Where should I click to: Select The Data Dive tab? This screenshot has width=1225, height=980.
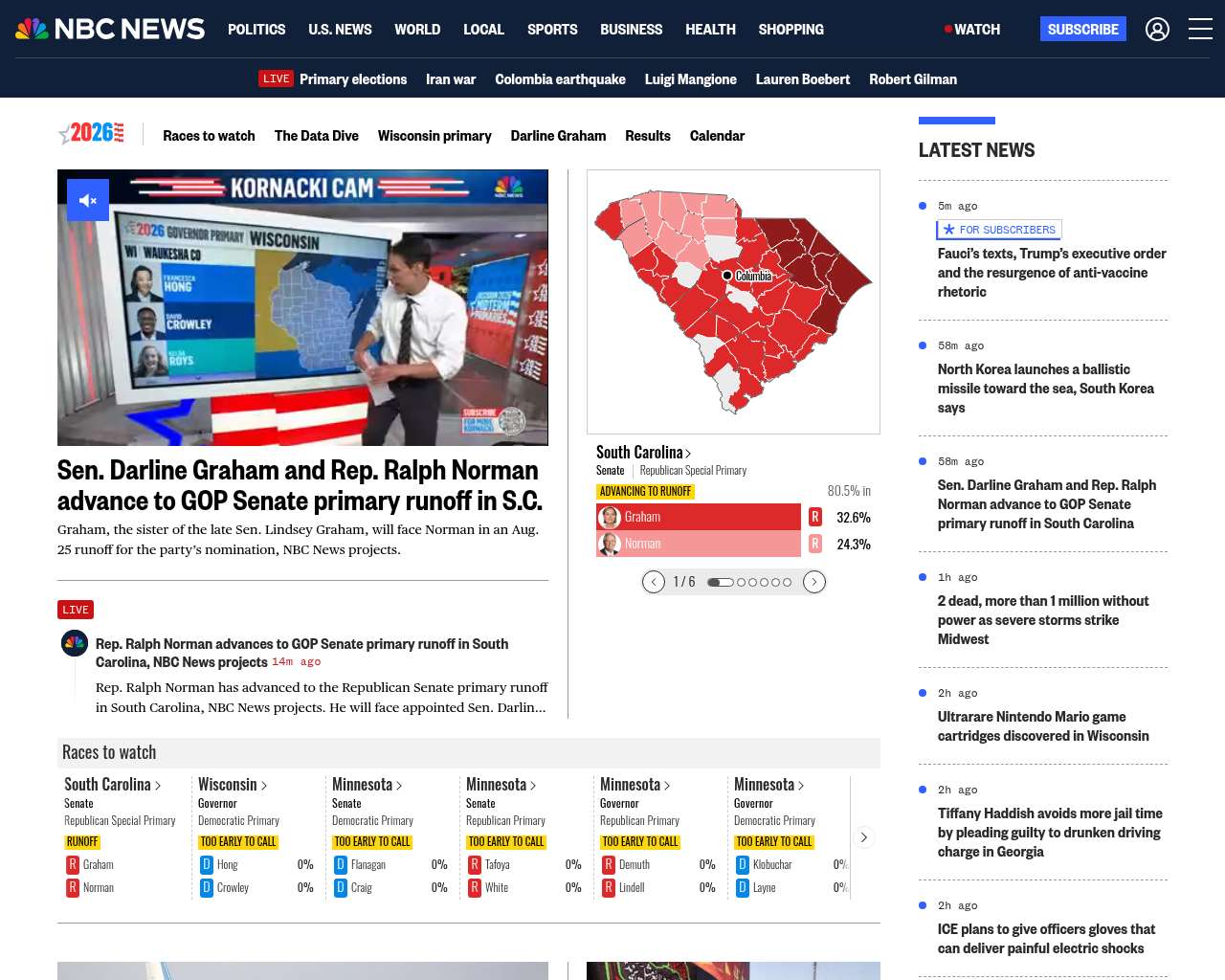pyautogui.click(x=317, y=136)
